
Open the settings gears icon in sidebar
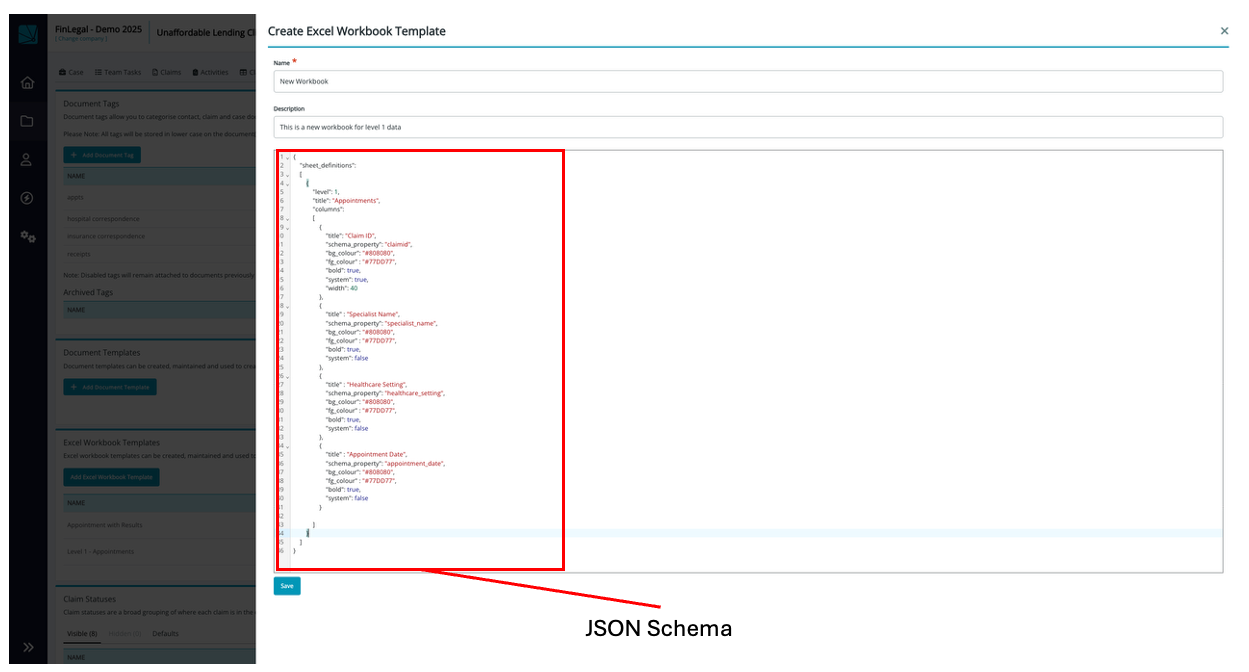27,237
